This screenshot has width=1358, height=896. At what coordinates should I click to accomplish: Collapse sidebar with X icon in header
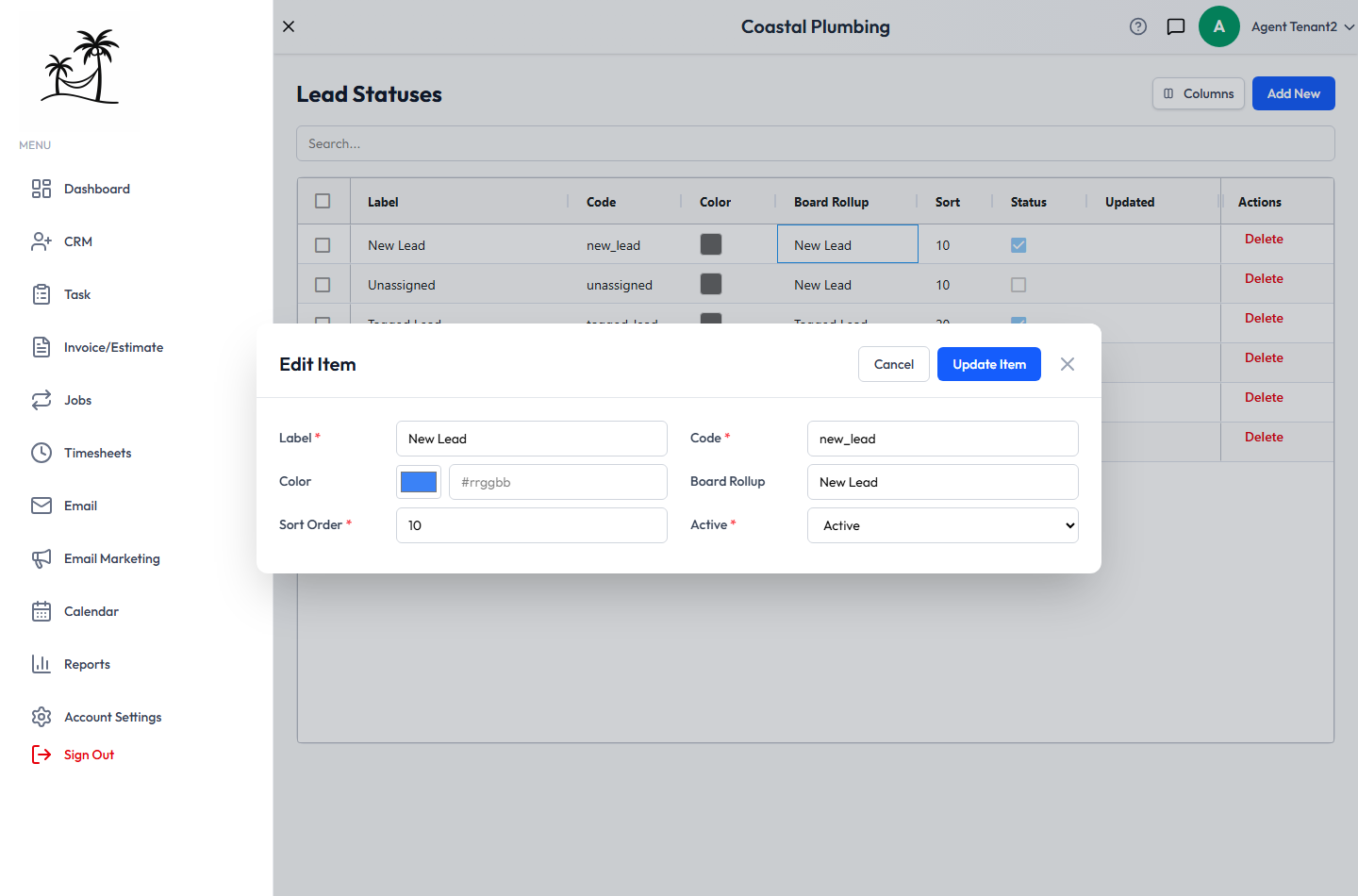(289, 26)
